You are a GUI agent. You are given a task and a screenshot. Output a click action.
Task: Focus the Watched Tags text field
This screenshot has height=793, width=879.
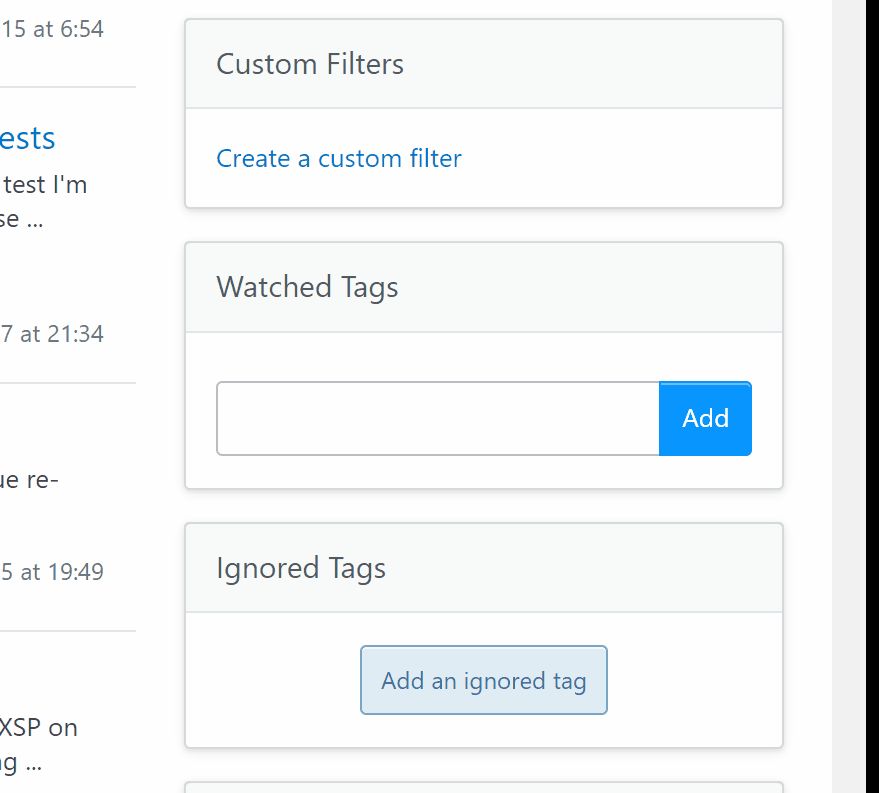[x=438, y=418]
